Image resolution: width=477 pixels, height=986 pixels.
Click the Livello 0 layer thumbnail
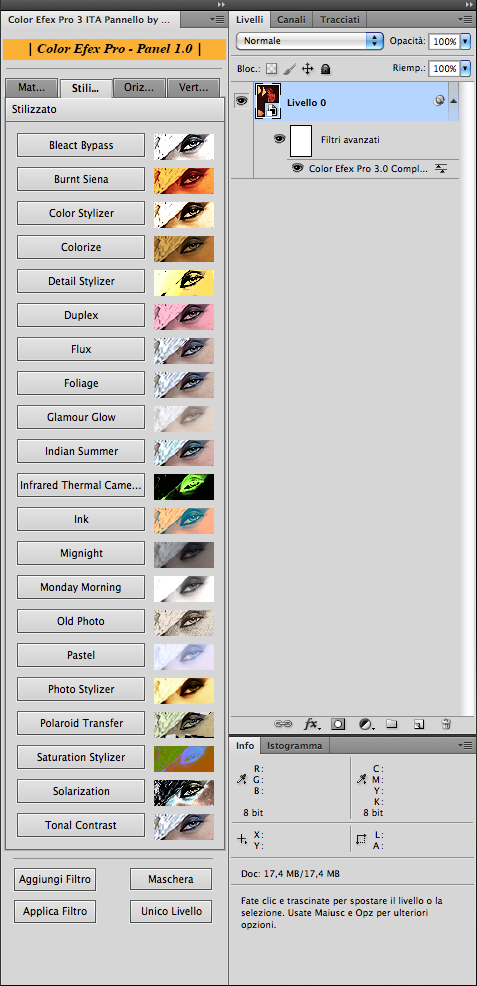[x=268, y=101]
